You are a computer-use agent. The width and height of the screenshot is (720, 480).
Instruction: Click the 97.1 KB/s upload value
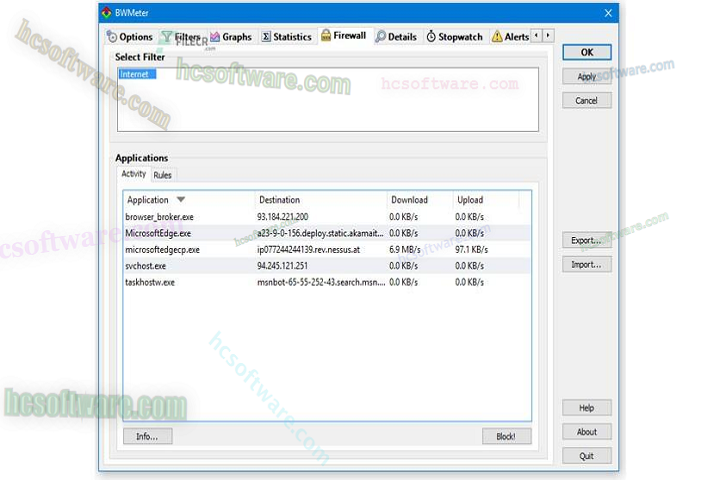tap(472, 250)
